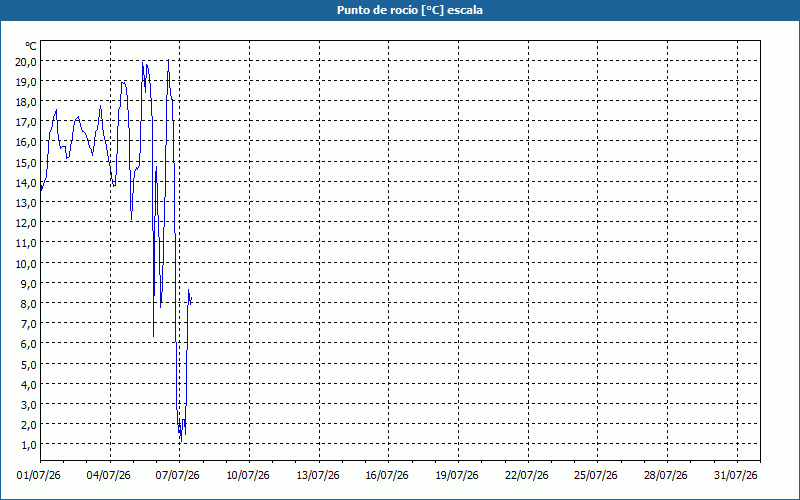
Task: Click the 31/07/26 date label
Action: tap(736, 476)
